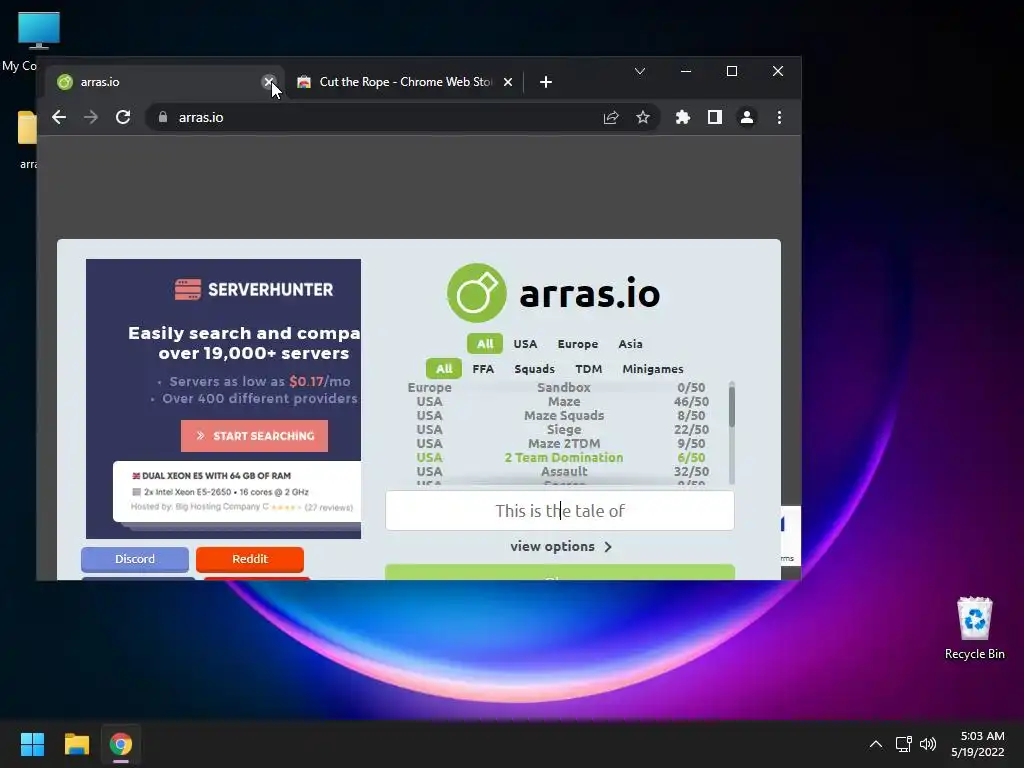1024x768 pixels.
Task: Select the All region filter
Action: pos(485,344)
